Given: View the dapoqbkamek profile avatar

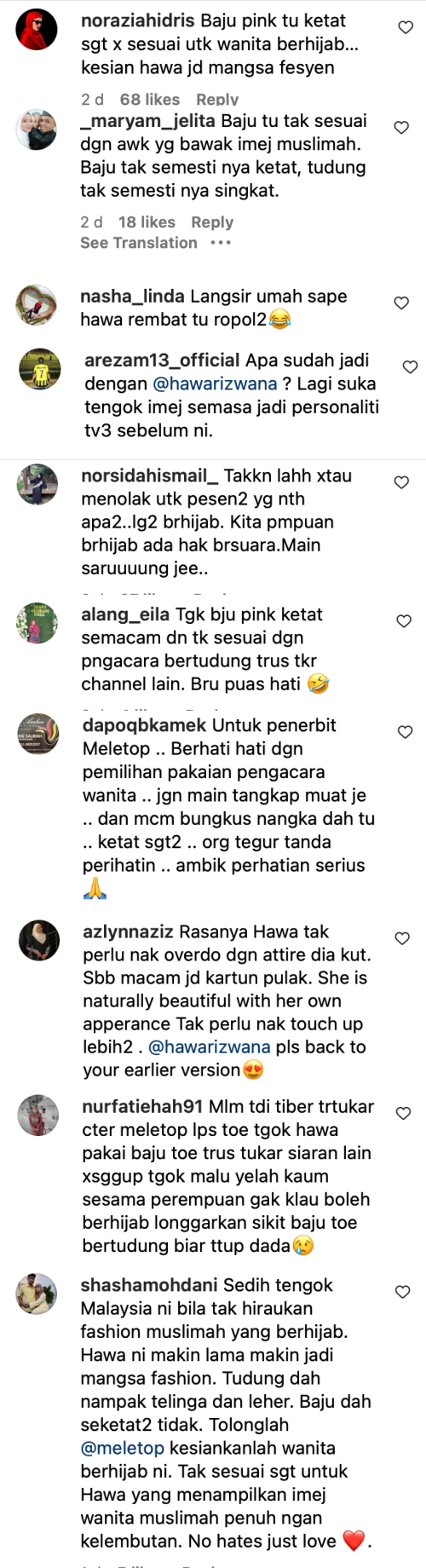Looking at the screenshot, I should (x=38, y=734).
